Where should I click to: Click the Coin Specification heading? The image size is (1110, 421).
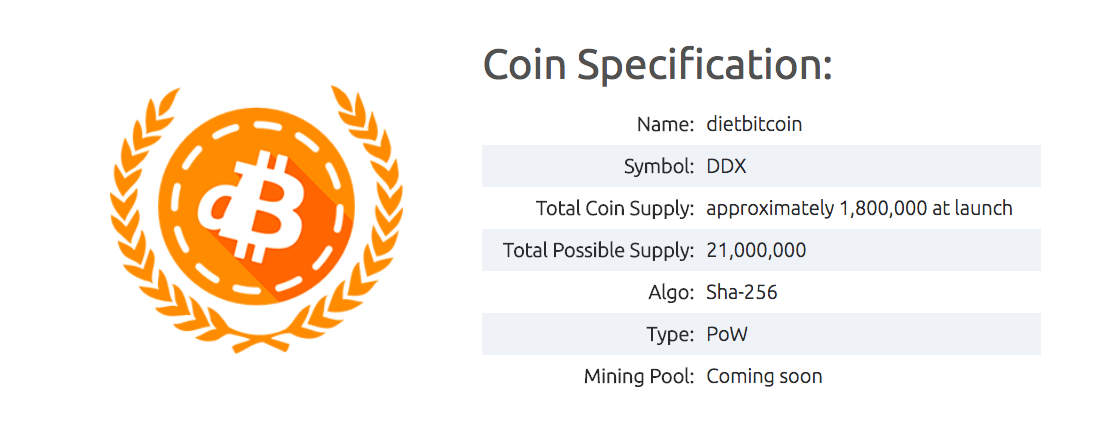[657, 66]
